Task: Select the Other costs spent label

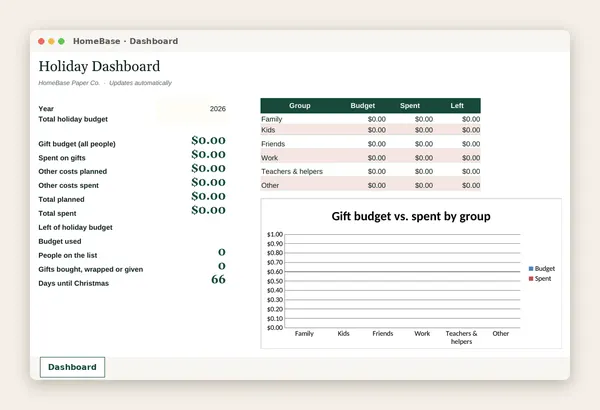Action: 68,185
